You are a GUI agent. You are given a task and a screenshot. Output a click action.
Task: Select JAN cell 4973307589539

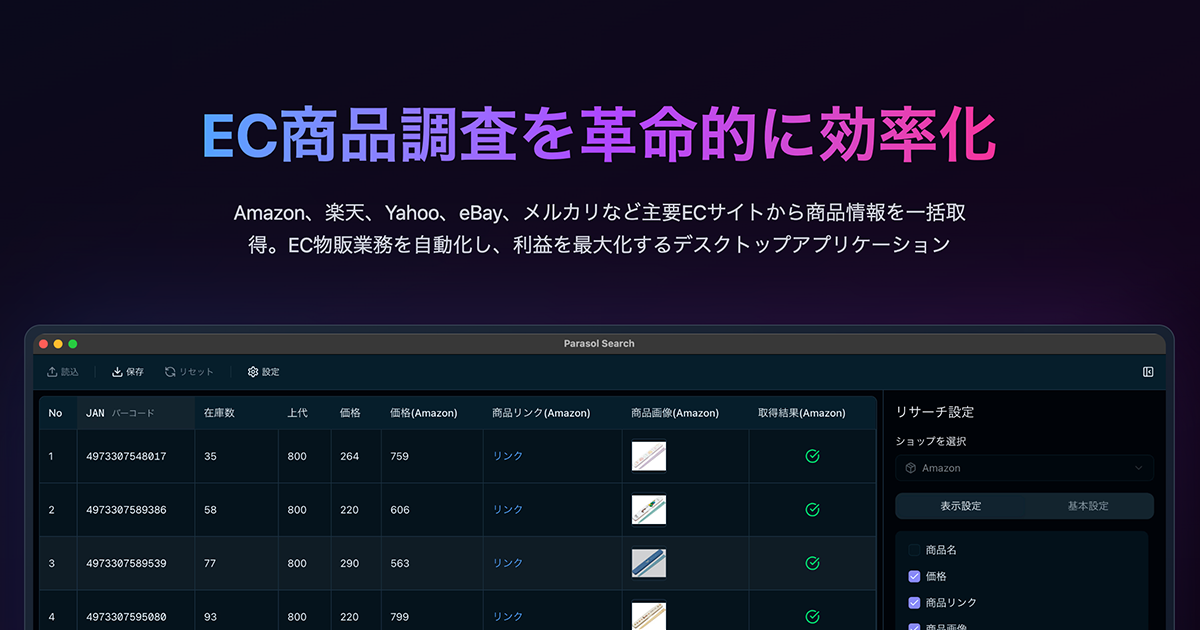136,563
